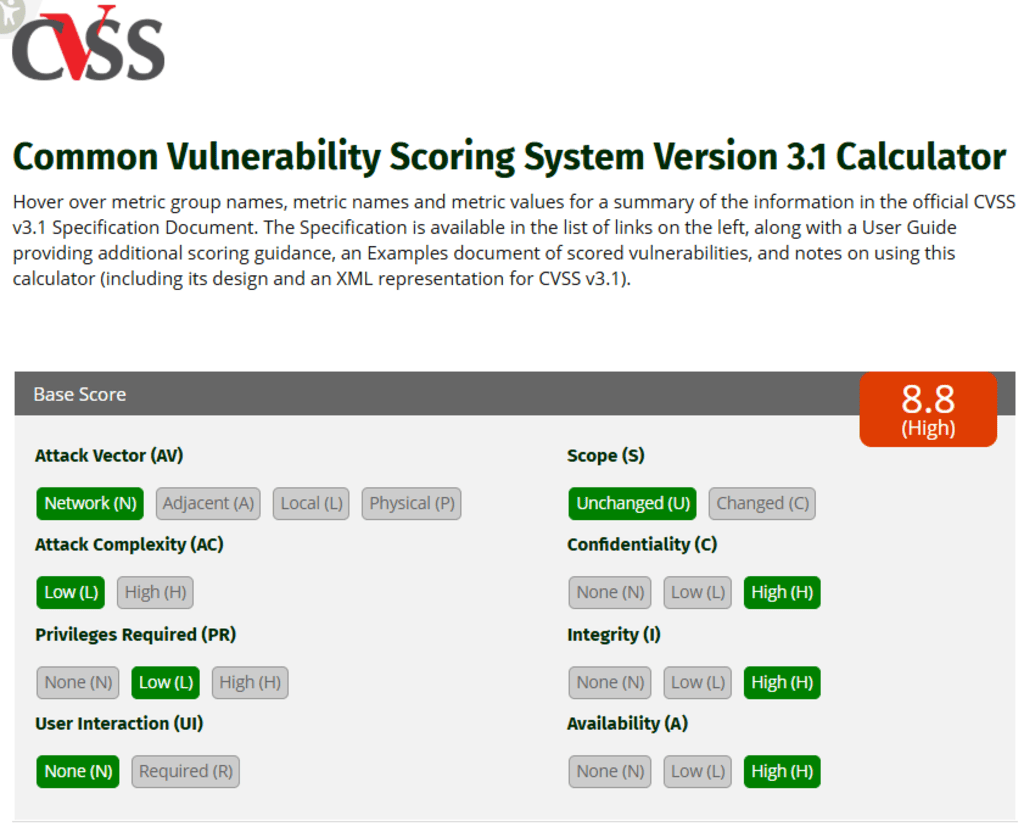This screenshot has height=832, width=1024.
Task: Choose Unchanged (U) scope
Action: [633, 504]
